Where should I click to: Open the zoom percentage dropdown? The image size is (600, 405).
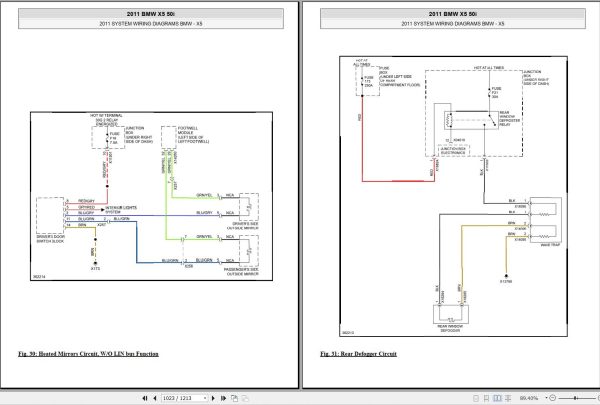point(546,398)
